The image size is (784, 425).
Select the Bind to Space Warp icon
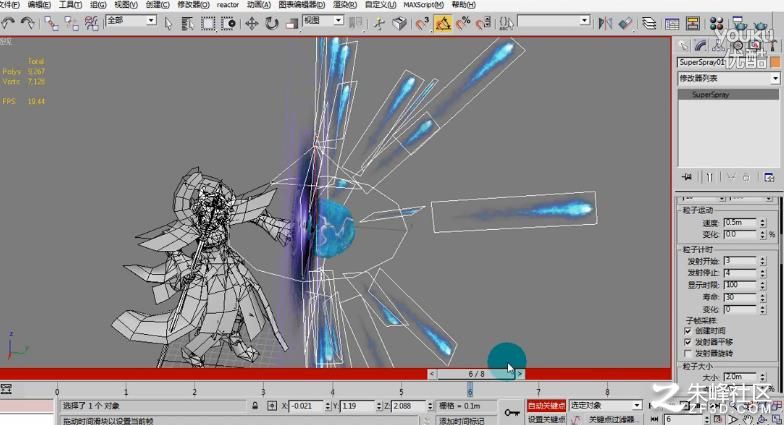[91, 23]
